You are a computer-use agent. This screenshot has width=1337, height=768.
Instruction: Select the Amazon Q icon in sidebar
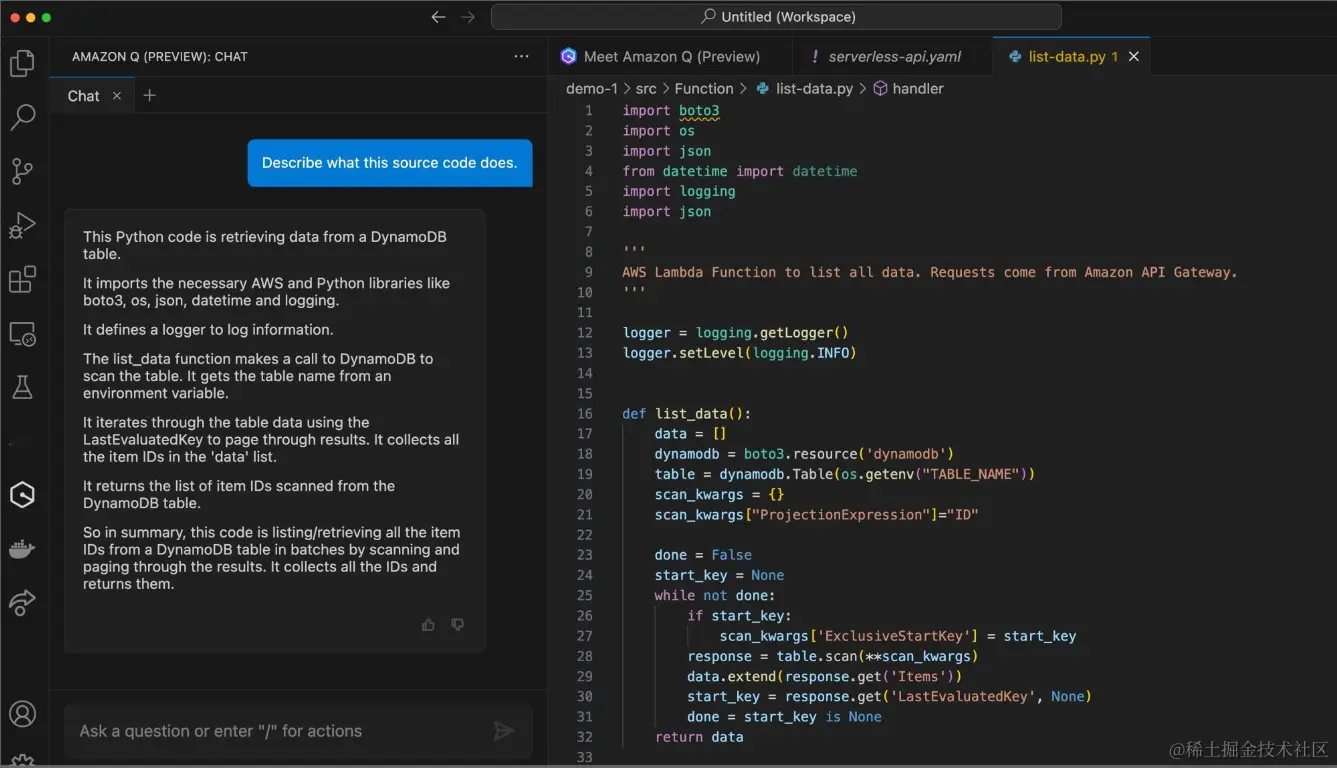[x=22, y=494]
